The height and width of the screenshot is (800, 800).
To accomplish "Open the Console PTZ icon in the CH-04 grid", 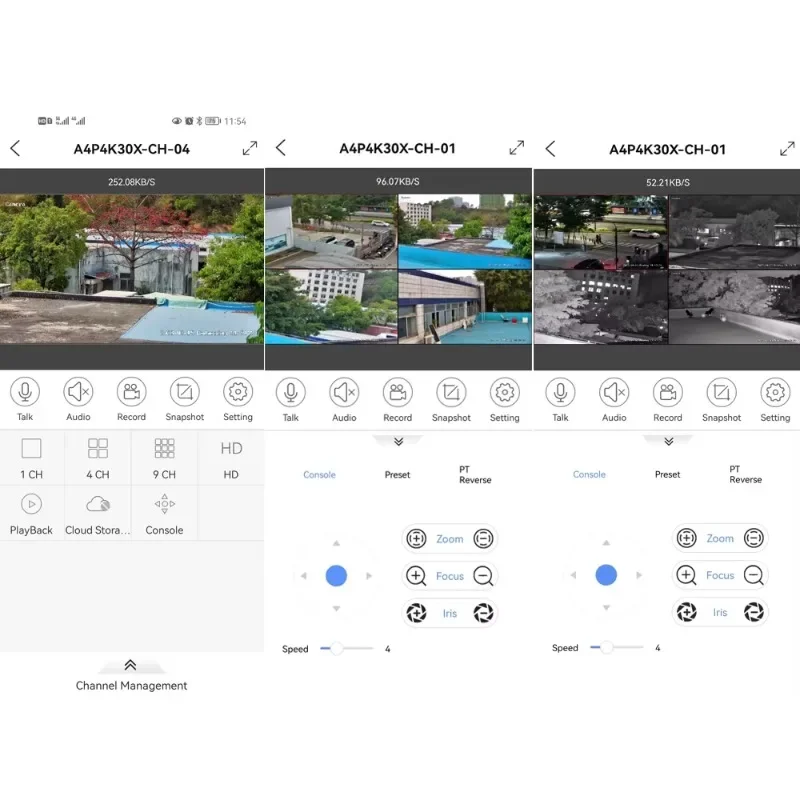I will [x=164, y=513].
